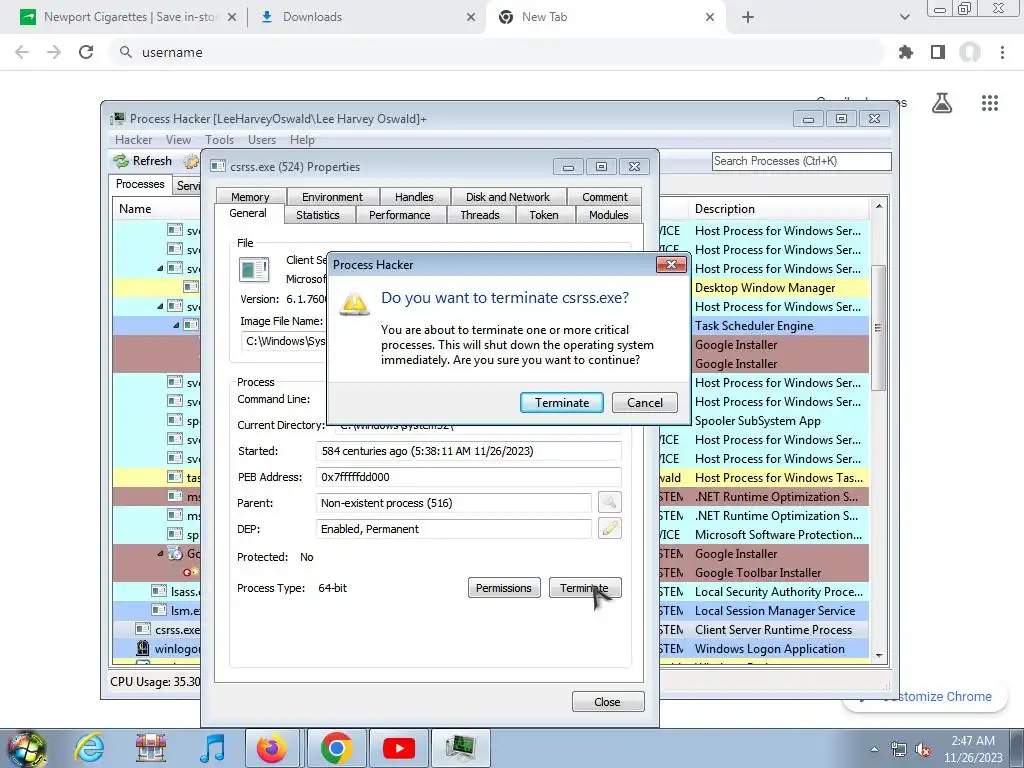The height and width of the screenshot is (768, 1024).
Task: Click the csrss.exe file icon in Properties
Action: [x=254, y=270]
